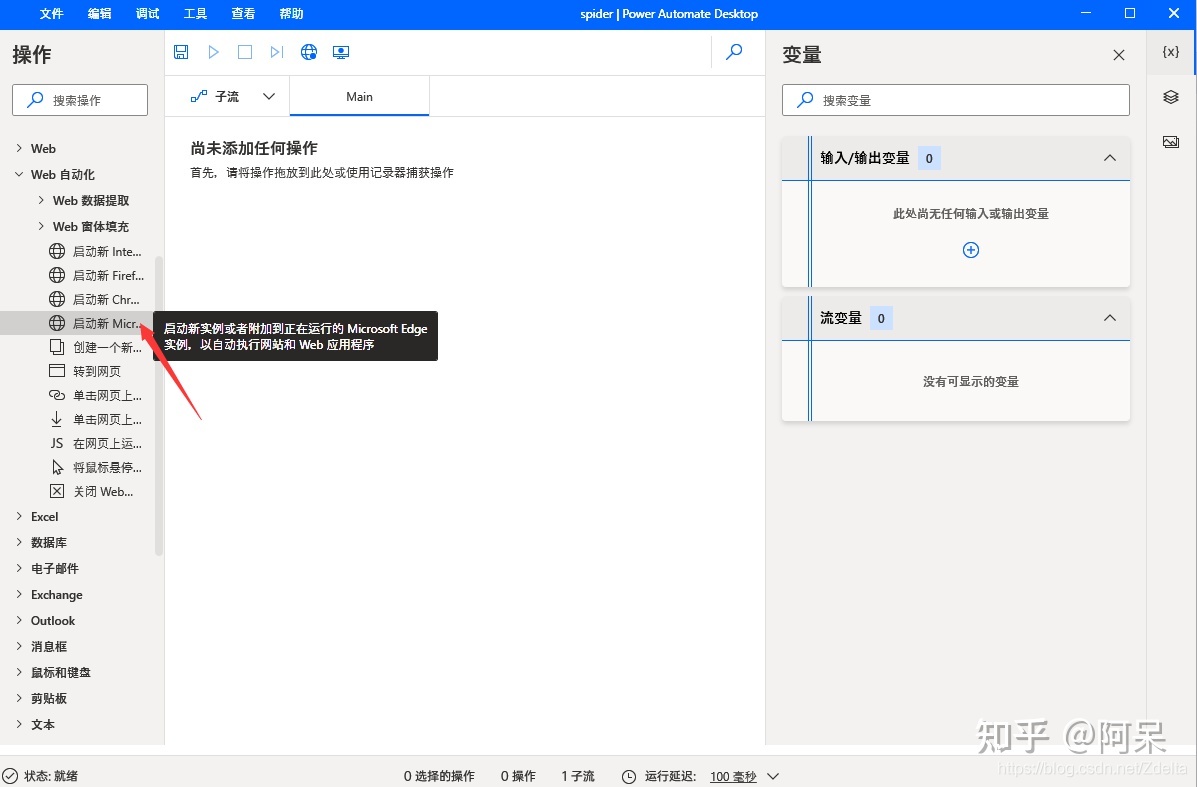Screen dimensions: 1197x787
Task: Expand the 消息框 group
Action: tap(19, 646)
